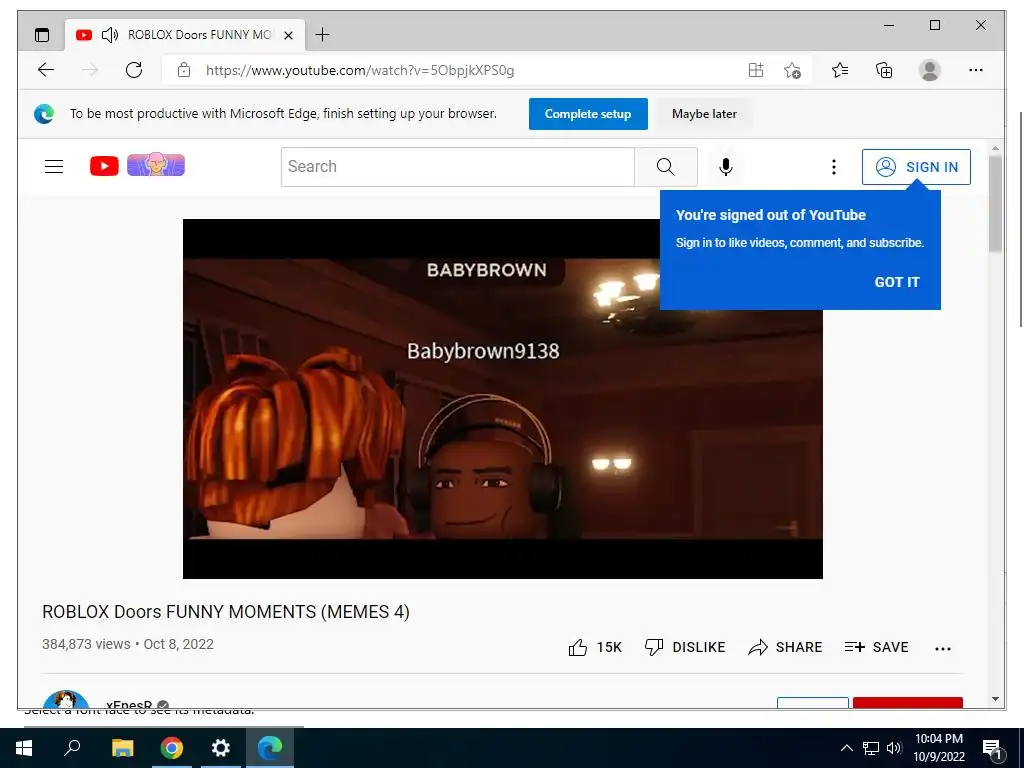1024x768 pixels.
Task: Refresh the current page
Action: 134,70
